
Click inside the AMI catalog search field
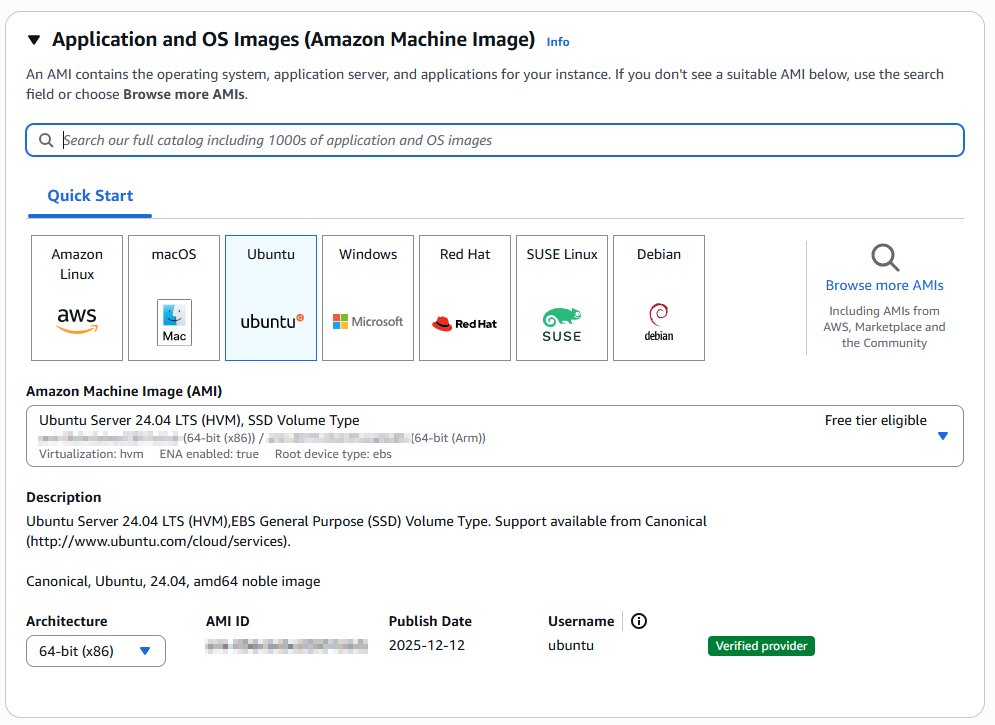point(400,140)
